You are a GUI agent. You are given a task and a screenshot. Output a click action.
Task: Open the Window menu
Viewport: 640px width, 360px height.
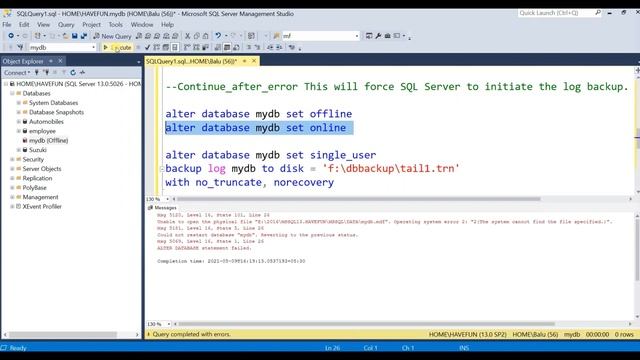tap(142, 24)
